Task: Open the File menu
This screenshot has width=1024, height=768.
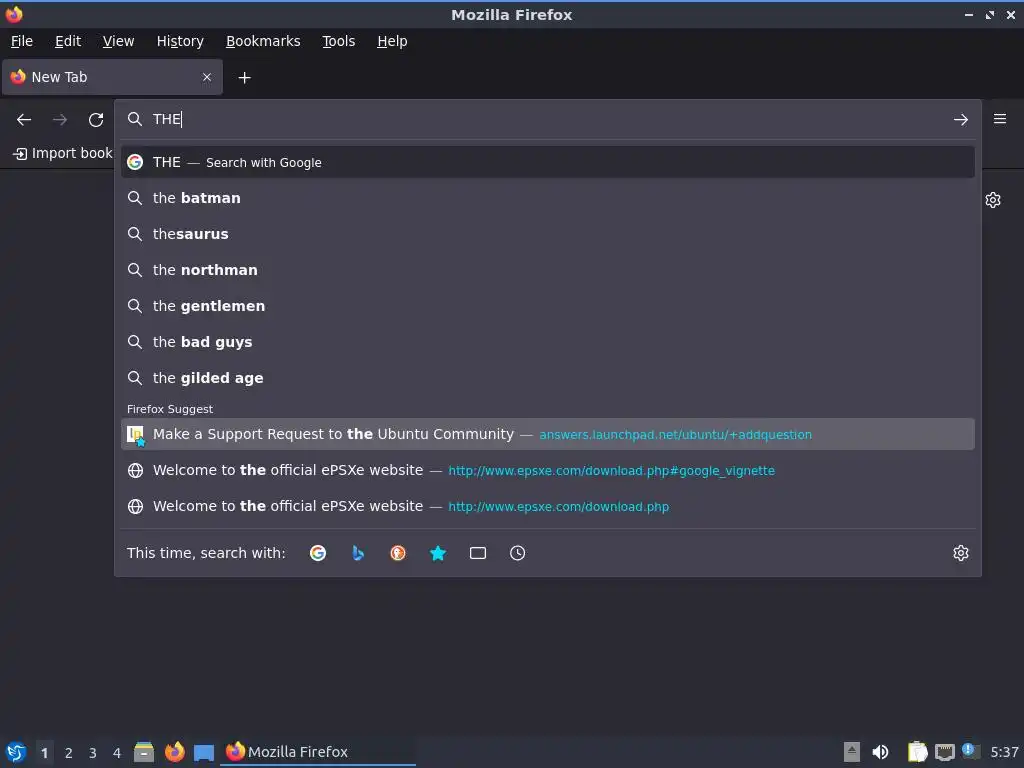Action: [x=22, y=41]
